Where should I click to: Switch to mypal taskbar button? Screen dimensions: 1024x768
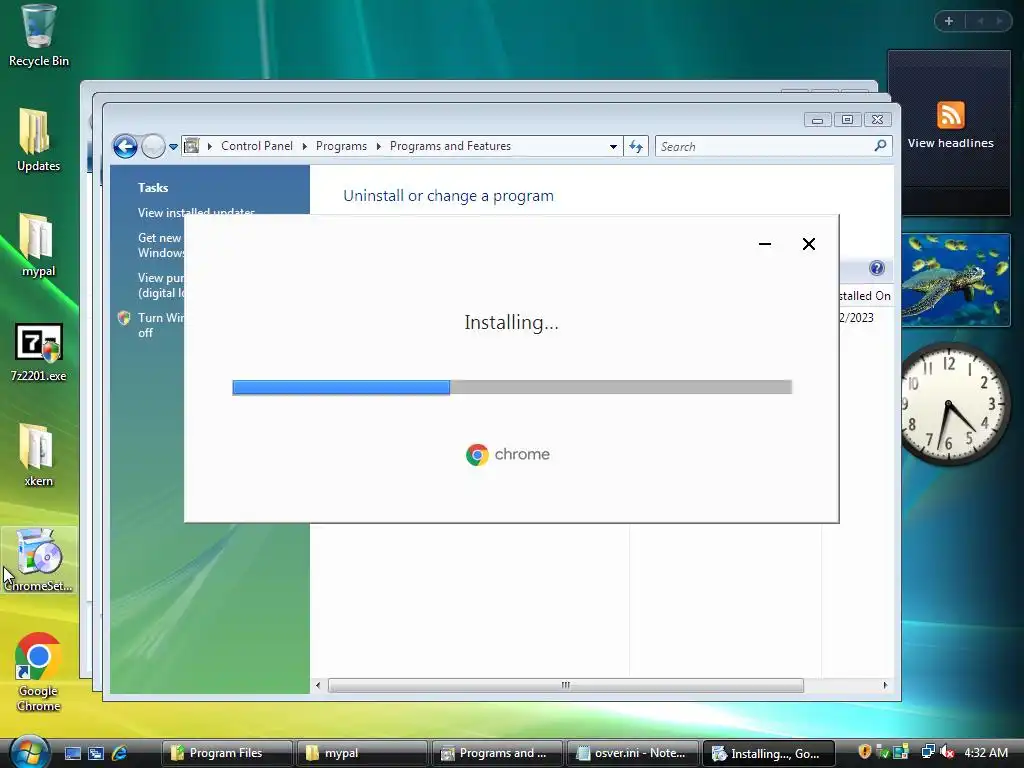(362, 753)
